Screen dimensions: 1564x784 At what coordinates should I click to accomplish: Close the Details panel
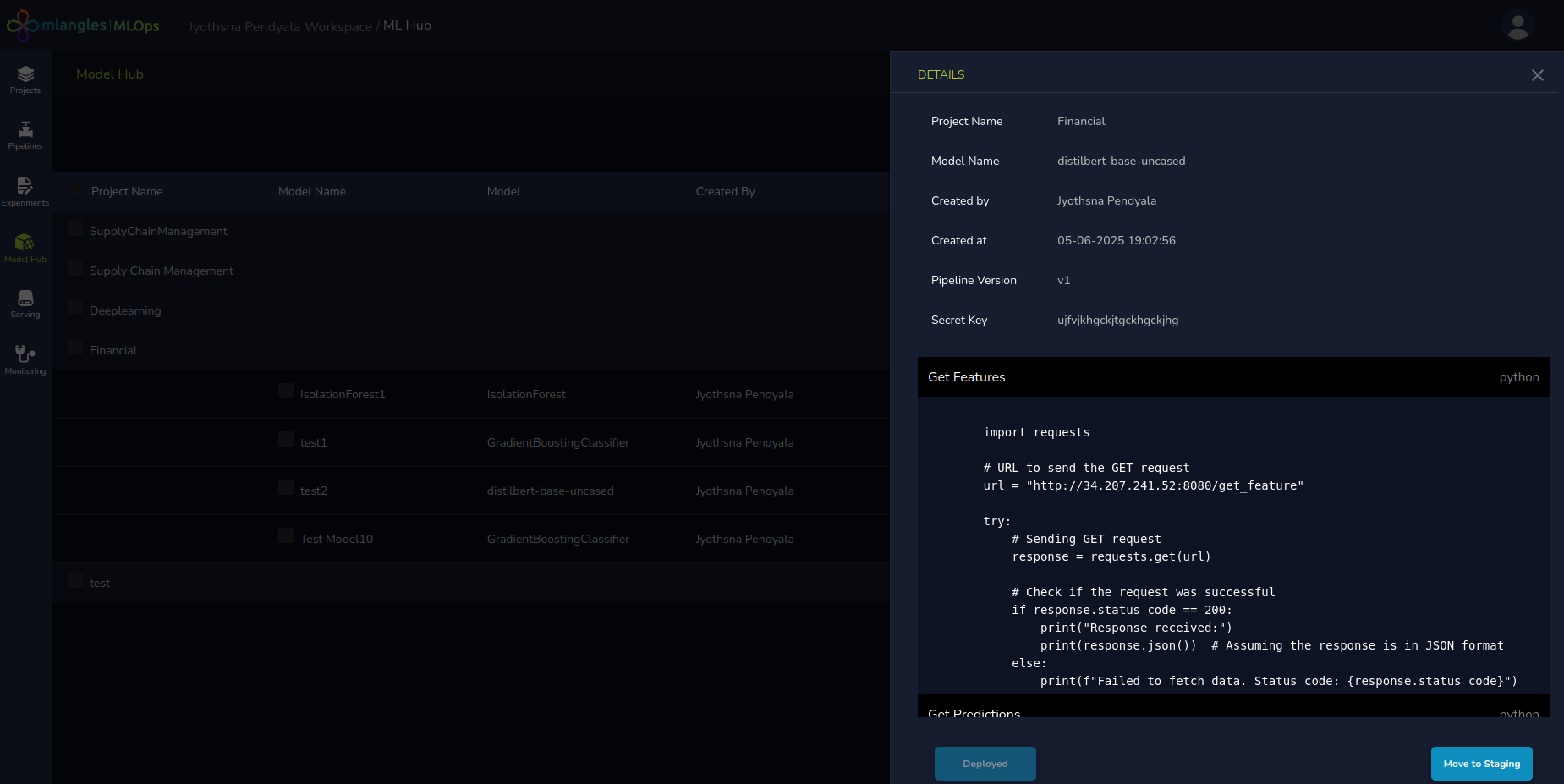[1537, 75]
